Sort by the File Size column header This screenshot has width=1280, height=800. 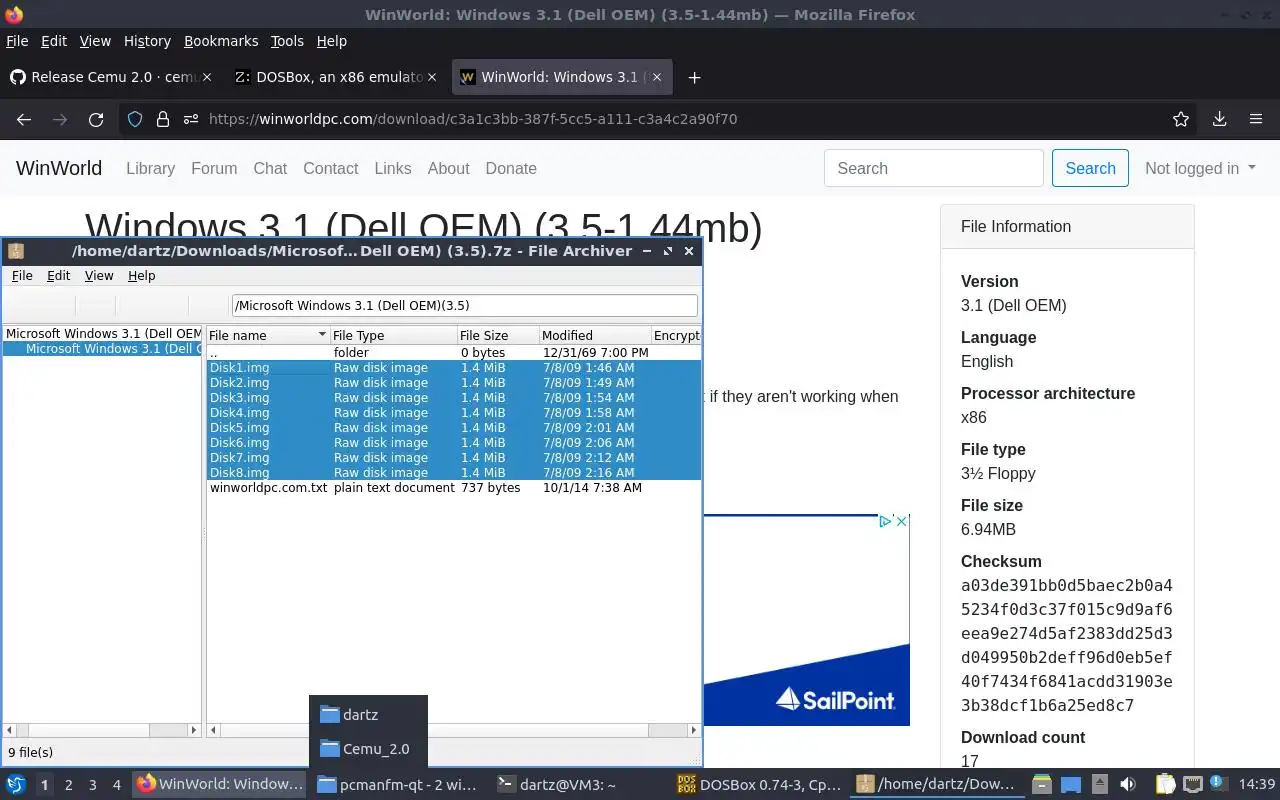497,335
